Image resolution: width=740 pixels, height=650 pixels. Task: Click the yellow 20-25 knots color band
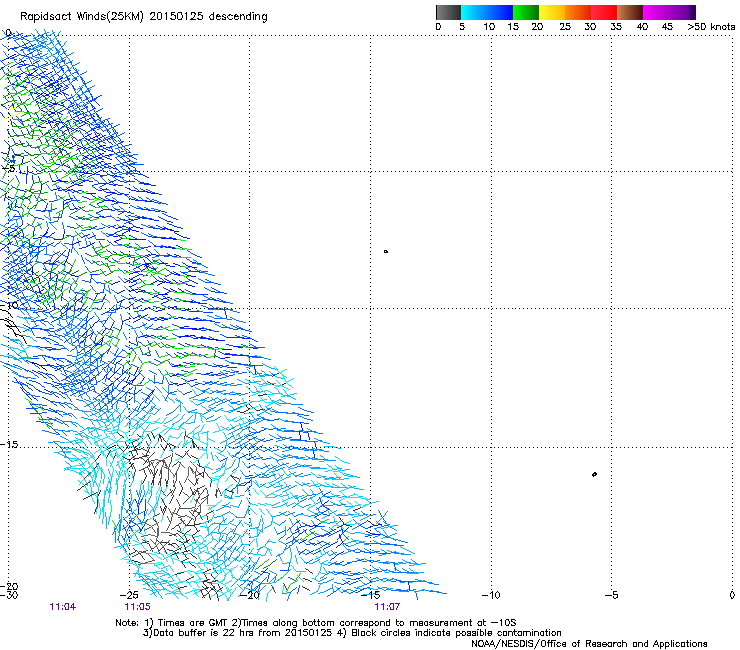click(552, 12)
